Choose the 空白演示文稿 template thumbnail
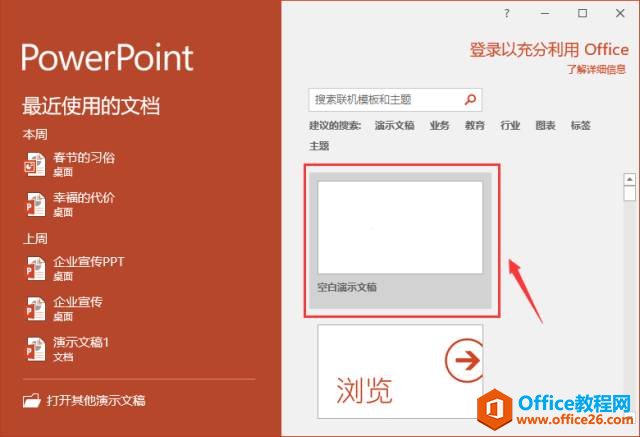This screenshot has height=437, width=640. click(400, 227)
